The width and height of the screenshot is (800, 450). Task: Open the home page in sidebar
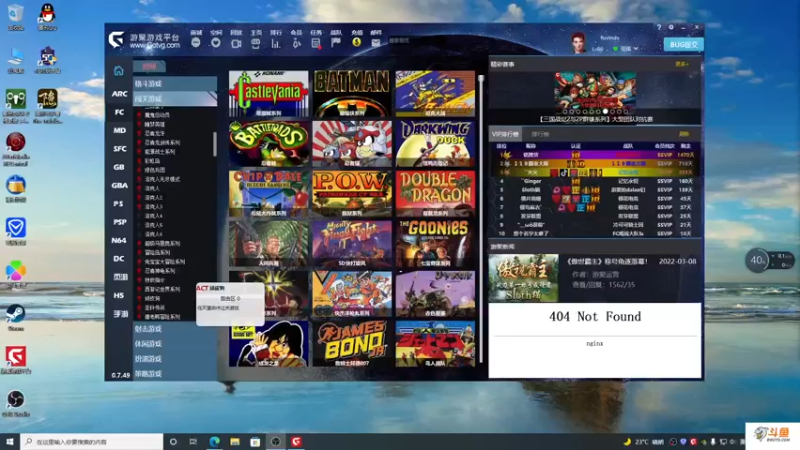pos(118,71)
